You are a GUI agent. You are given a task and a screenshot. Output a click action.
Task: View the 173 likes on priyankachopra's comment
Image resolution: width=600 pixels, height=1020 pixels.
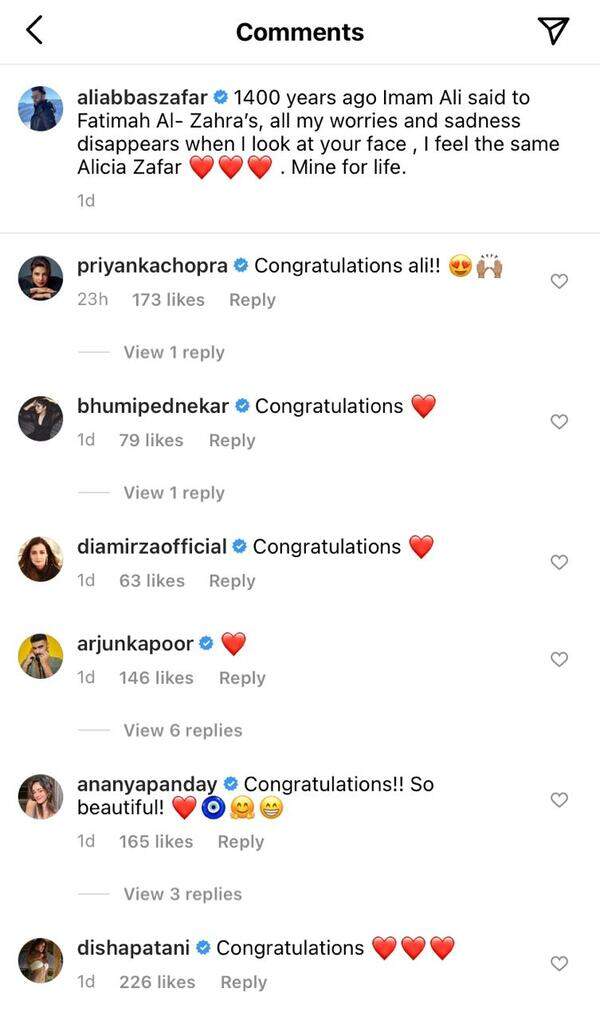tap(168, 300)
